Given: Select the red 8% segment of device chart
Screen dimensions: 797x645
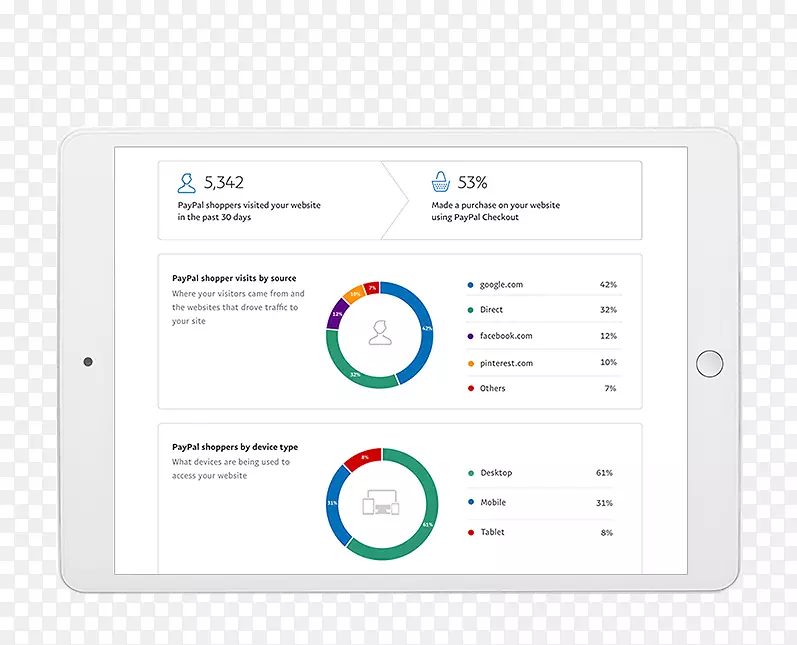Looking at the screenshot, I should tap(364, 458).
